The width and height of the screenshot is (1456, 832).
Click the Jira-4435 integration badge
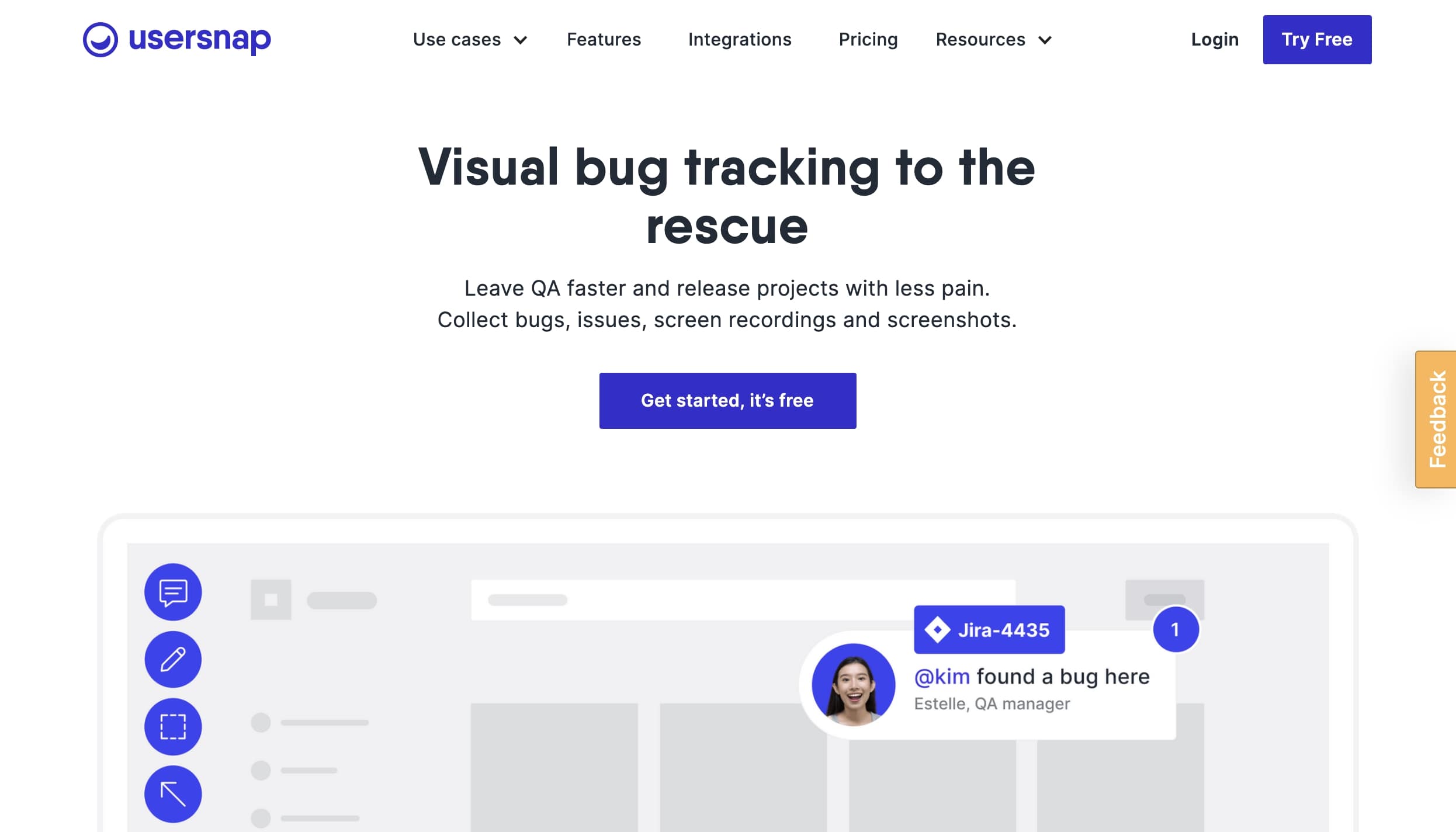pos(989,629)
